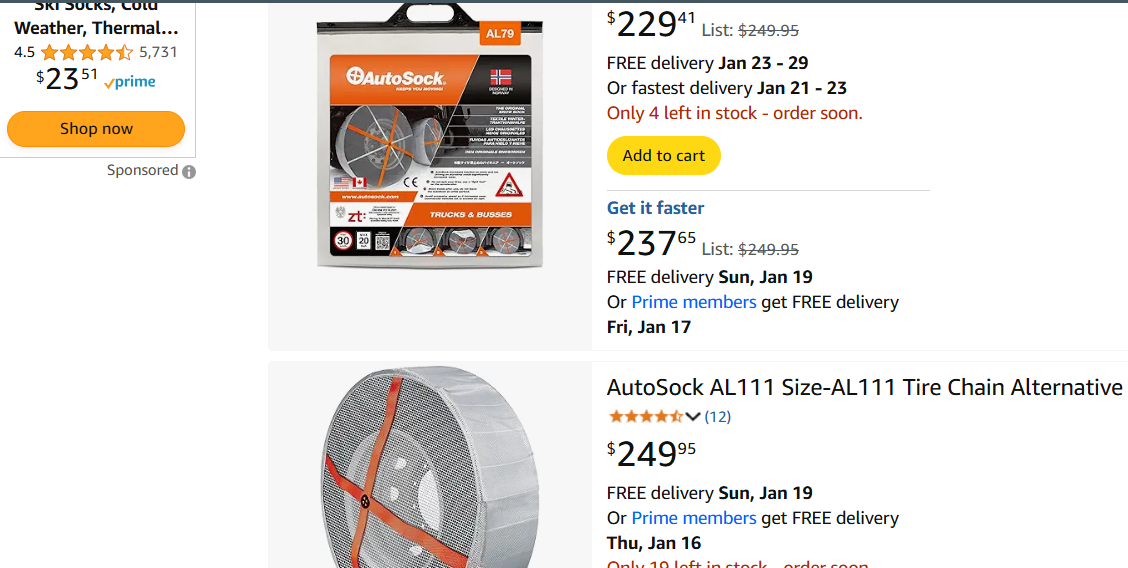Click the AL111 $249.95 price
Screen dimensions: 1128x568
click(x=651, y=454)
